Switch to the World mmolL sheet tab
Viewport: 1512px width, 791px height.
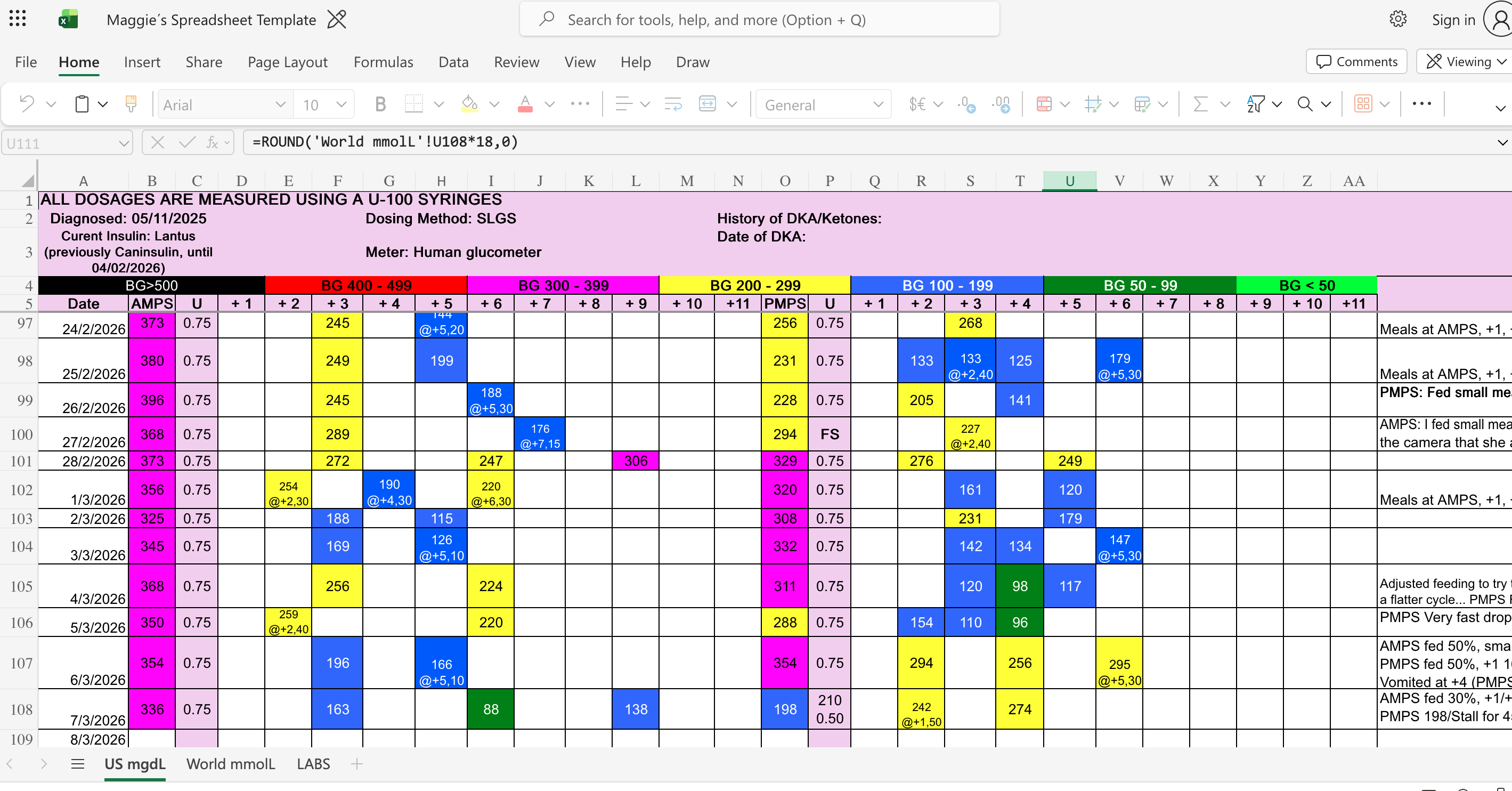click(230, 764)
